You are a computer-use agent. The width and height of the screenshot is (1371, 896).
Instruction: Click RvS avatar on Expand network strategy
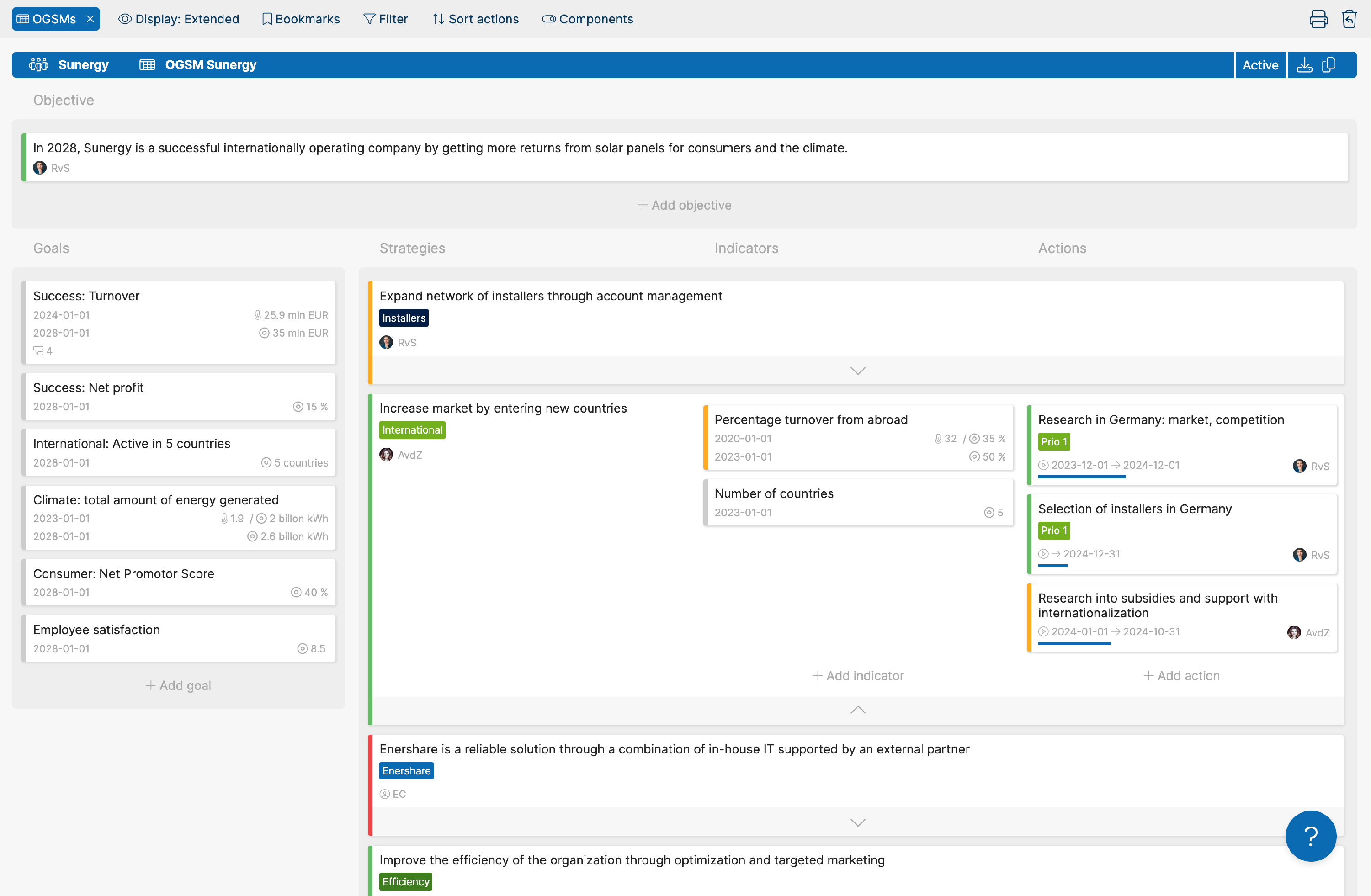pos(386,343)
